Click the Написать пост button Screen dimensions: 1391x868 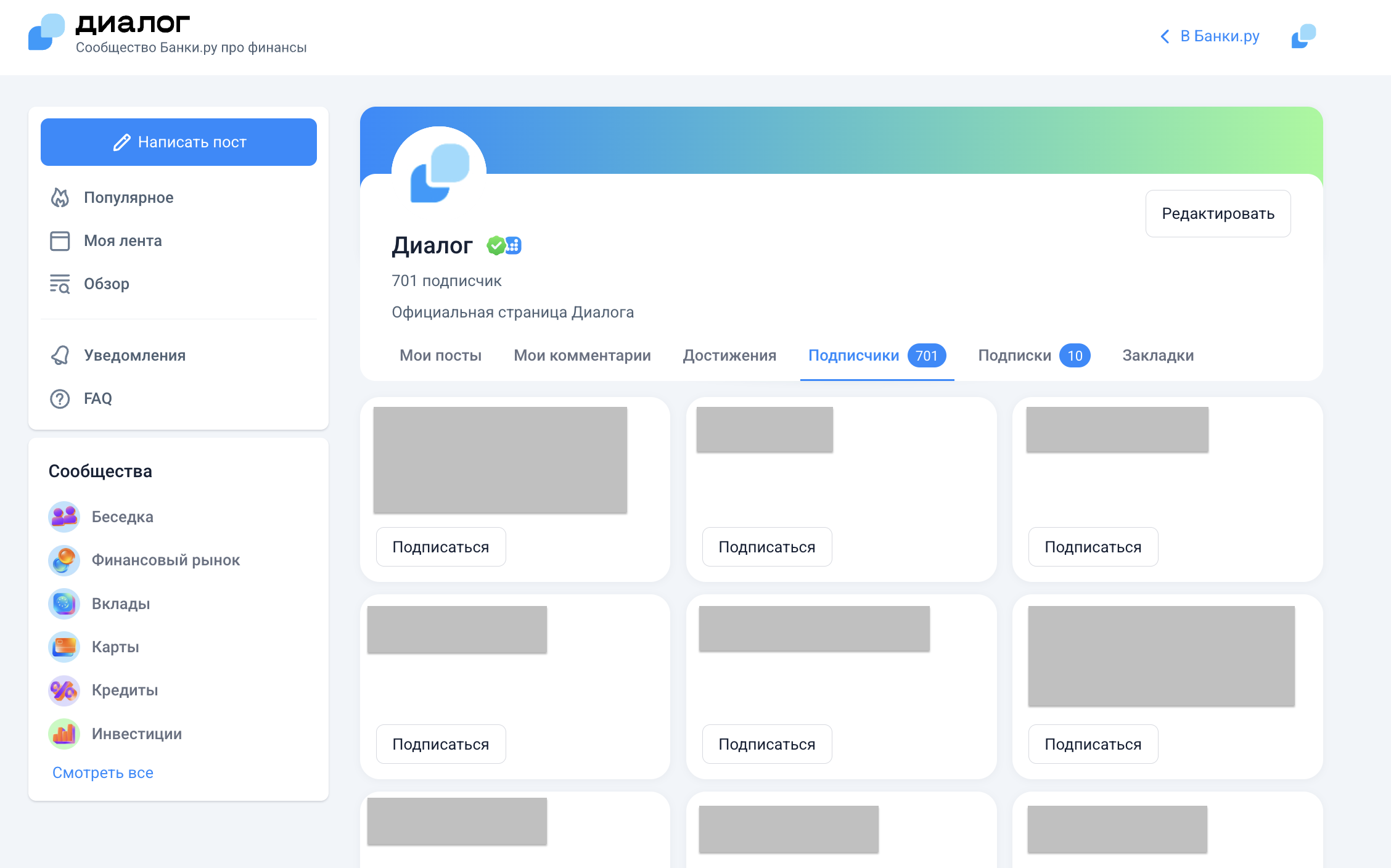pyautogui.click(x=179, y=142)
